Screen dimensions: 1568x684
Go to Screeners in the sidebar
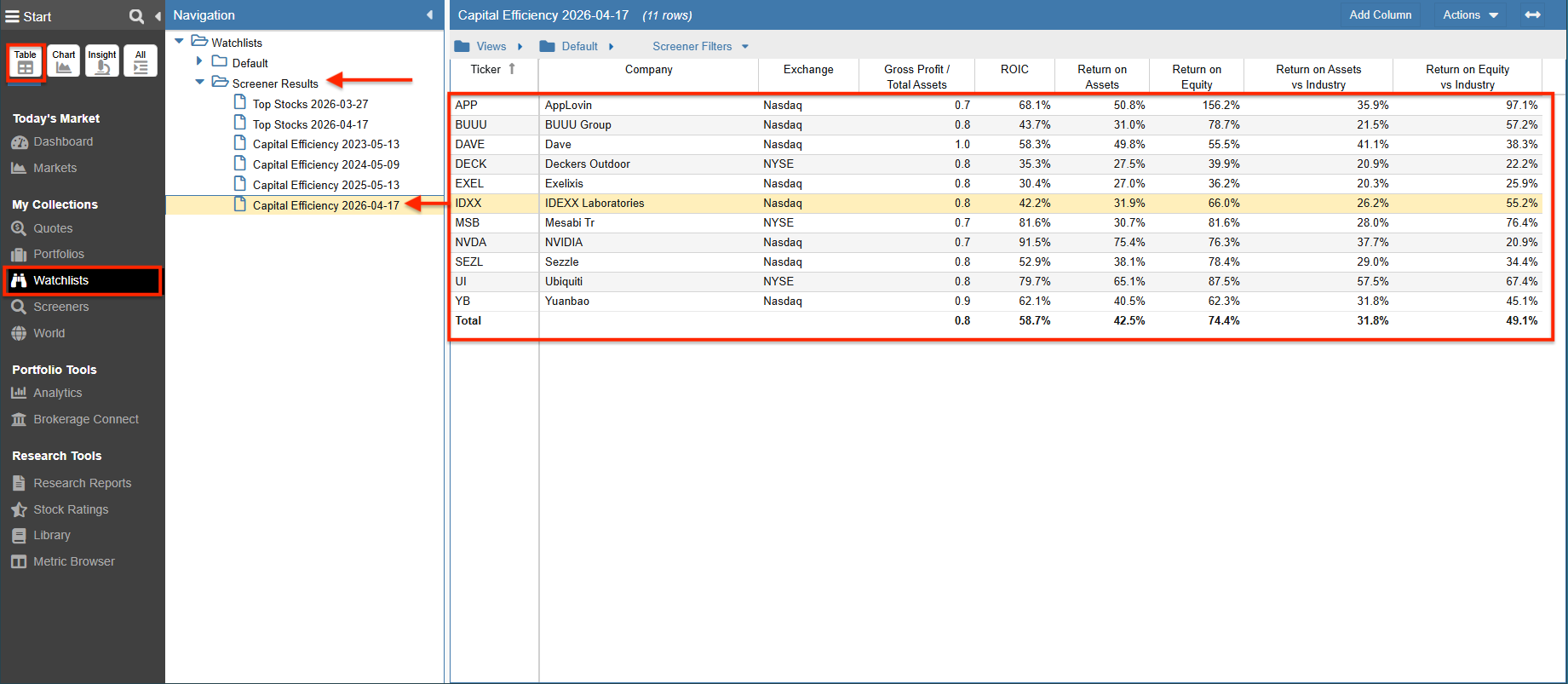(60, 307)
